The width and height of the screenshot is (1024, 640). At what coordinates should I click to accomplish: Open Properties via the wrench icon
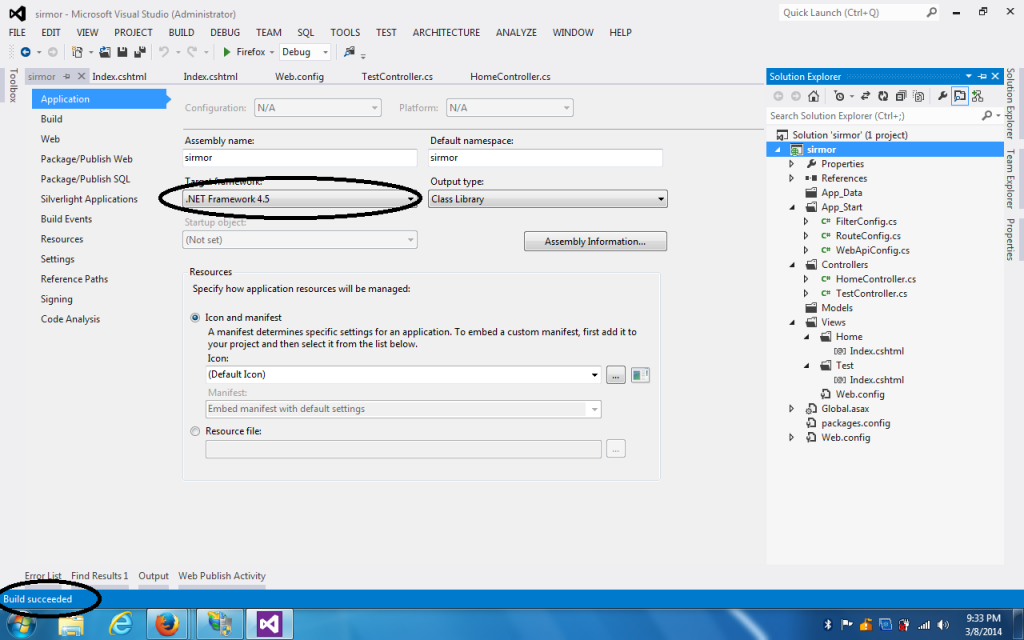tap(942, 97)
